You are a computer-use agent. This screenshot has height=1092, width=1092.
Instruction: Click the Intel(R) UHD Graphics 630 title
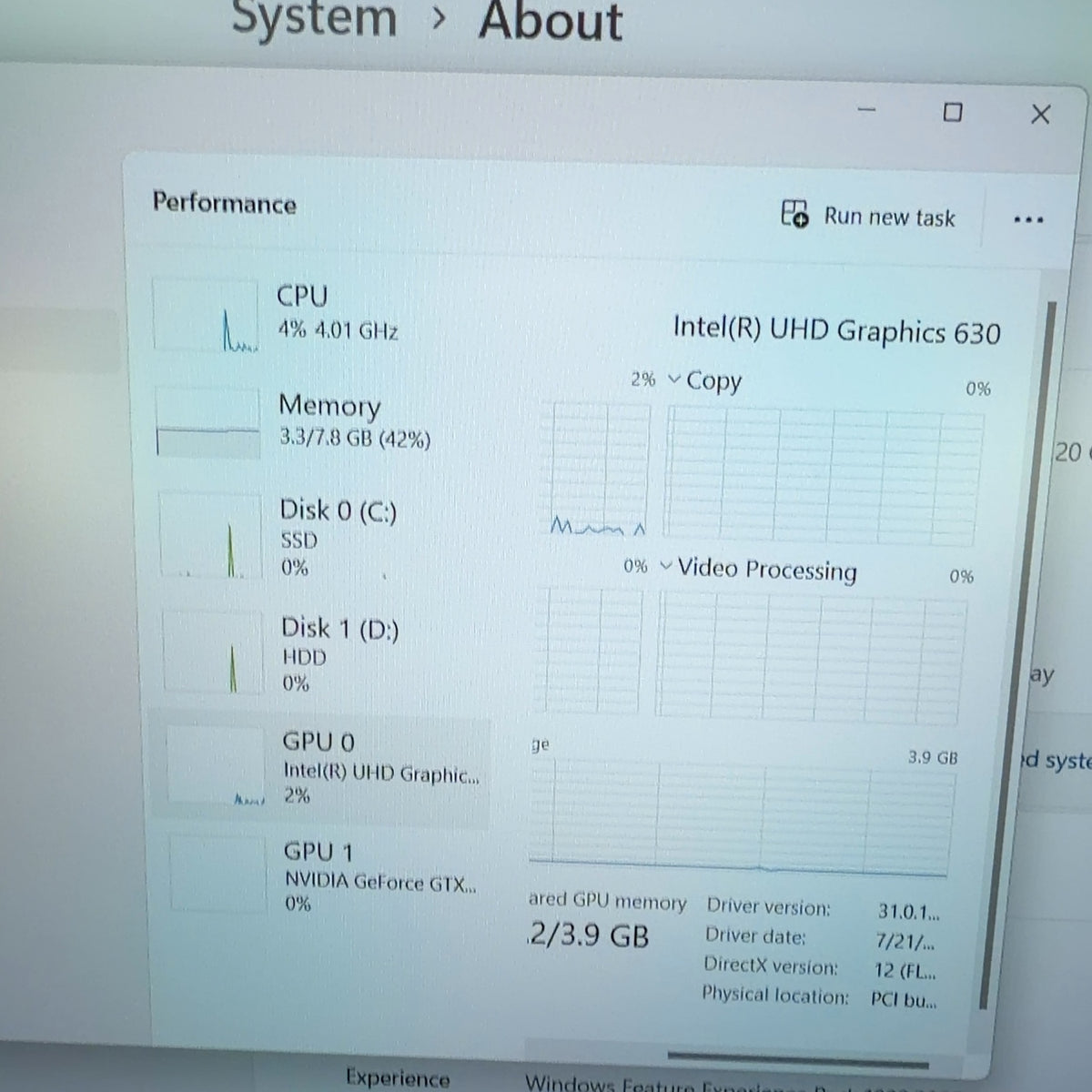tap(836, 329)
